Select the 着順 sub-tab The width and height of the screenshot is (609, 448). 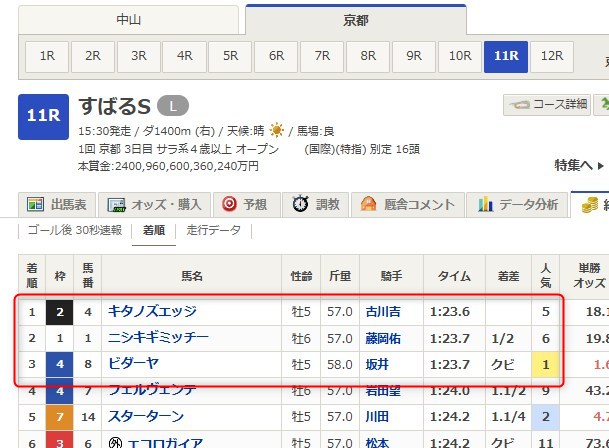coord(154,230)
